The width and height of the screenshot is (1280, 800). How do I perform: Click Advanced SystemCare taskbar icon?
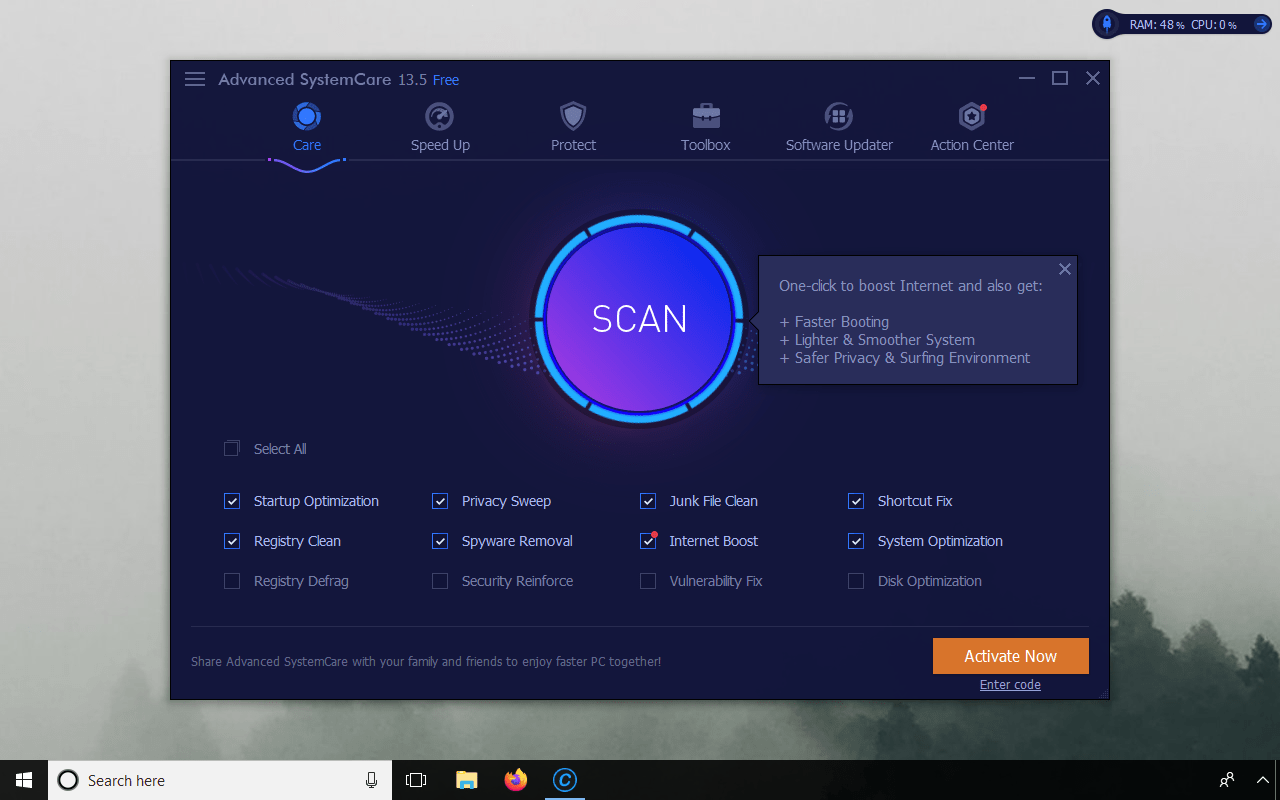coord(565,780)
